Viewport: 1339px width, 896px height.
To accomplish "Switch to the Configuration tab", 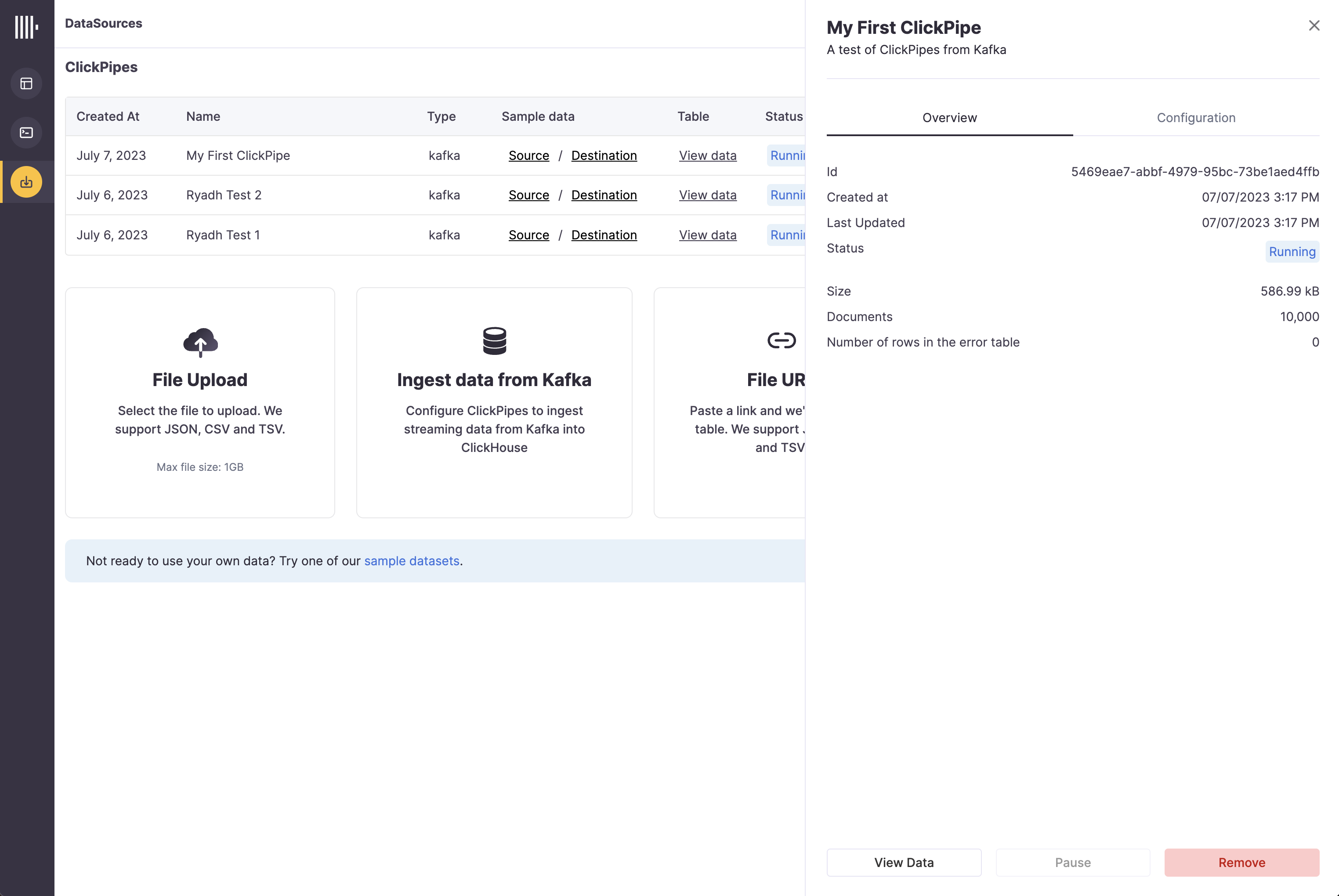I will point(1196,118).
